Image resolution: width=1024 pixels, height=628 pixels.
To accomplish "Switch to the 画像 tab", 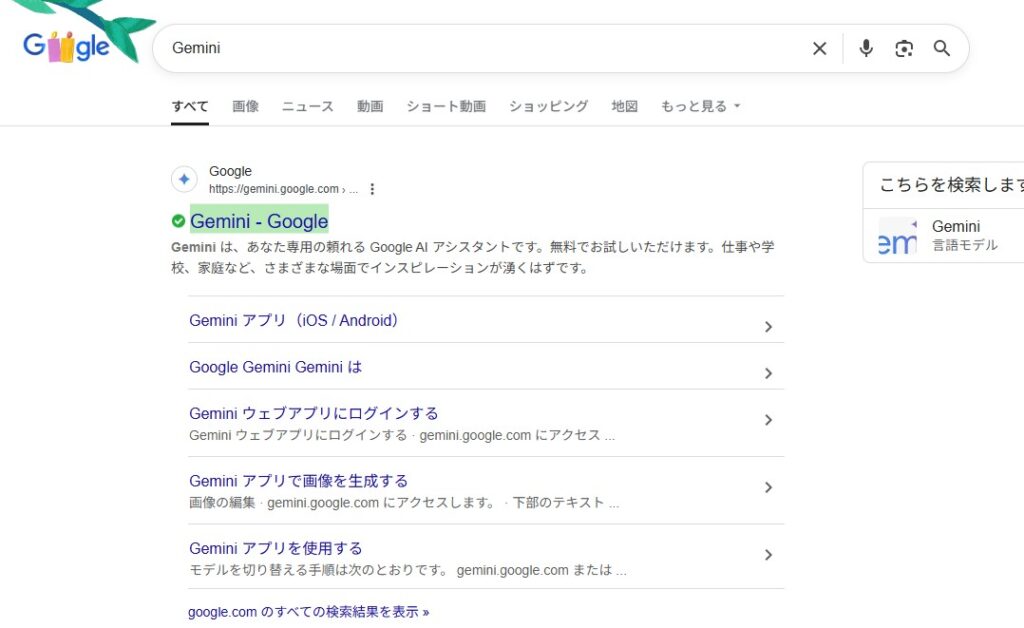I will tap(246, 106).
